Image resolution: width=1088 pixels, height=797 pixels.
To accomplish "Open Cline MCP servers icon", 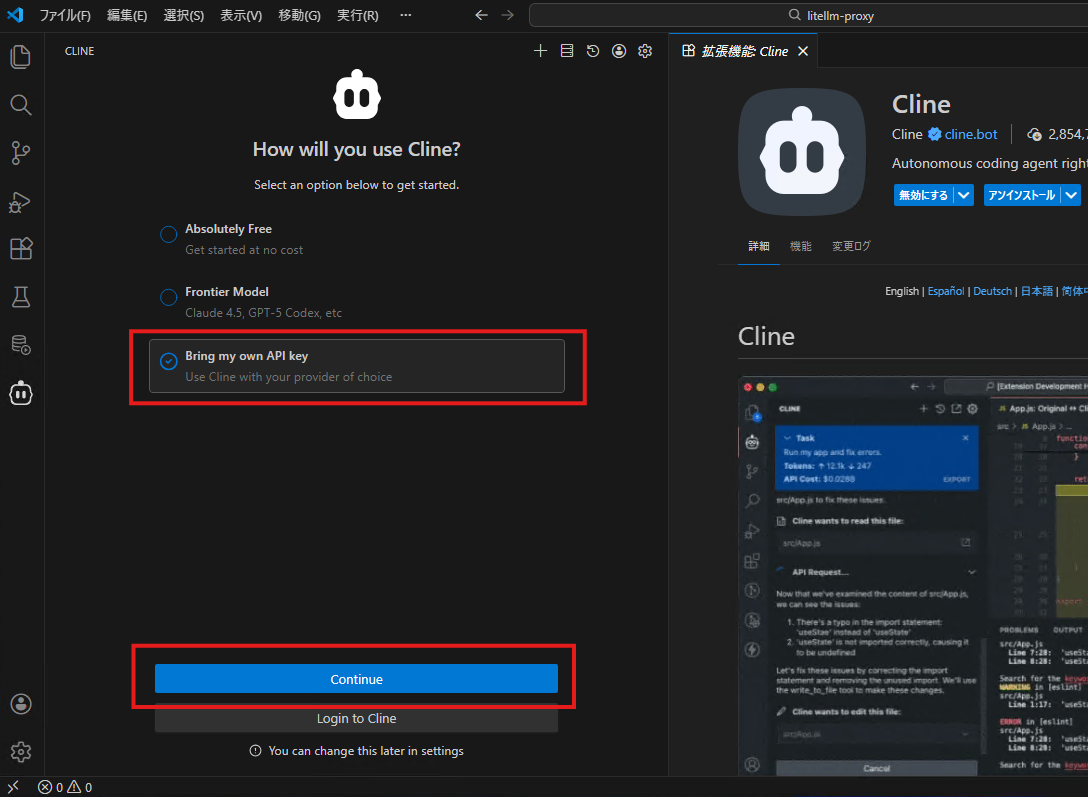I will [567, 51].
